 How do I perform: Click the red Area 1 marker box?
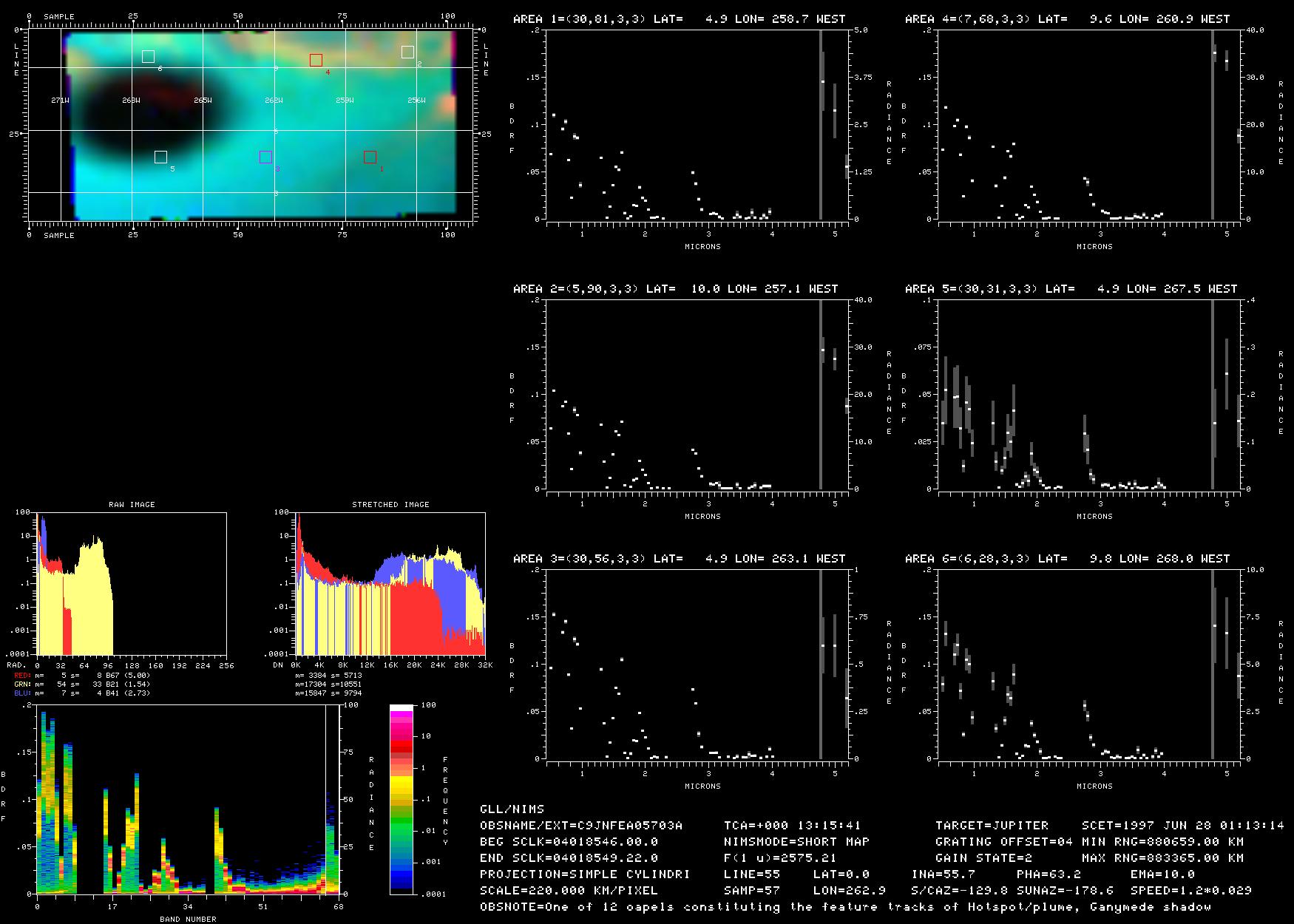click(370, 157)
